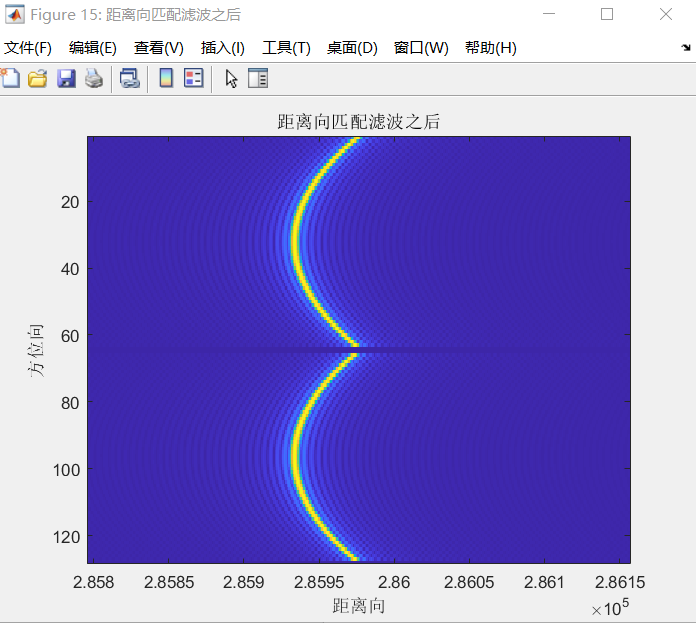The width and height of the screenshot is (696, 623).
Task: Print the figure with the printer icon
Action: (x=94, y=79)
